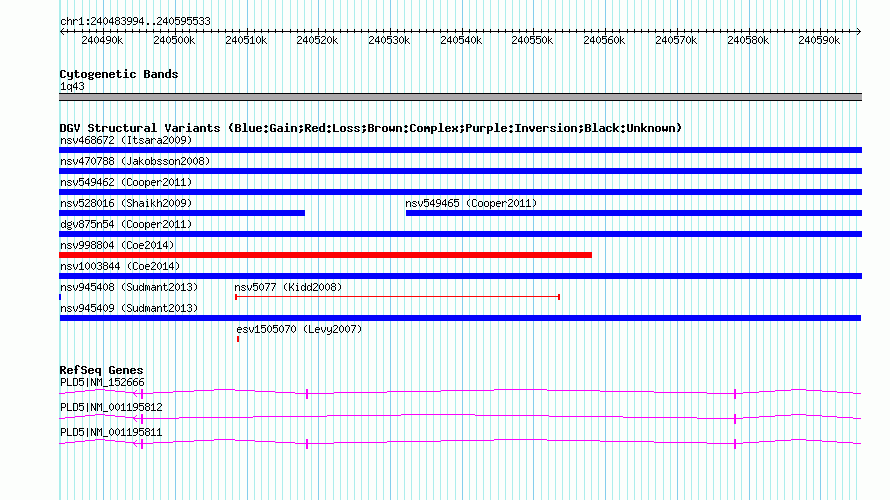Open gene label PLD5|NM_001195812

(111, 407)
